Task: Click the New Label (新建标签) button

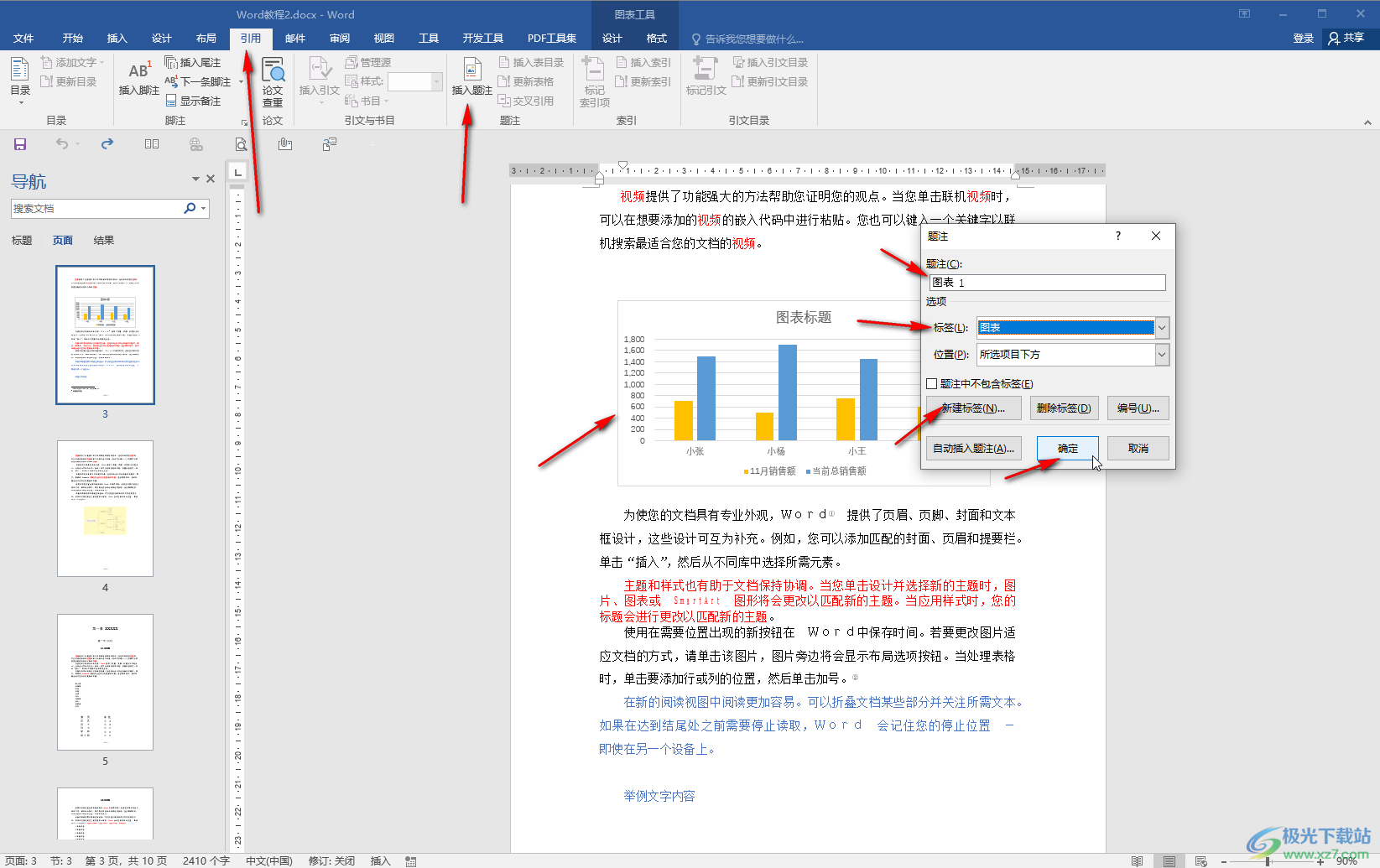Action: coord(974,408)
